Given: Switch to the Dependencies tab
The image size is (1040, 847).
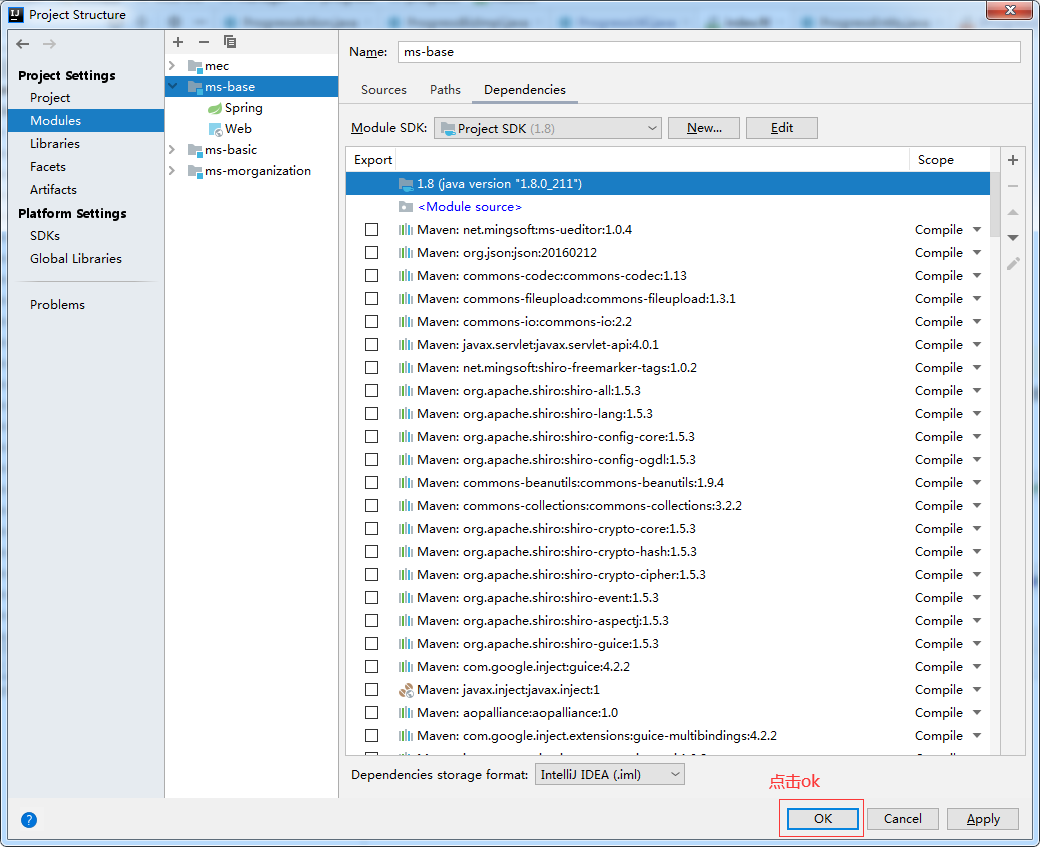Looking at the screenshot, I should click(525, 90).
